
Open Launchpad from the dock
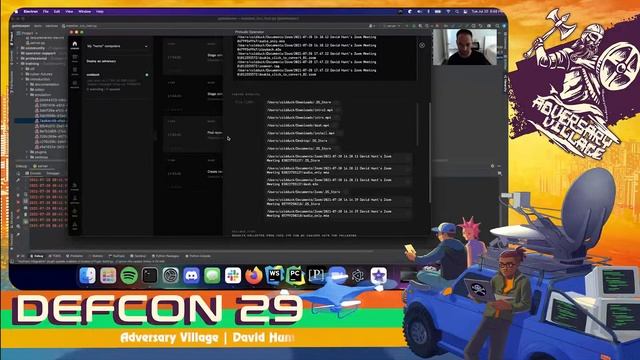tap(108, 276)
